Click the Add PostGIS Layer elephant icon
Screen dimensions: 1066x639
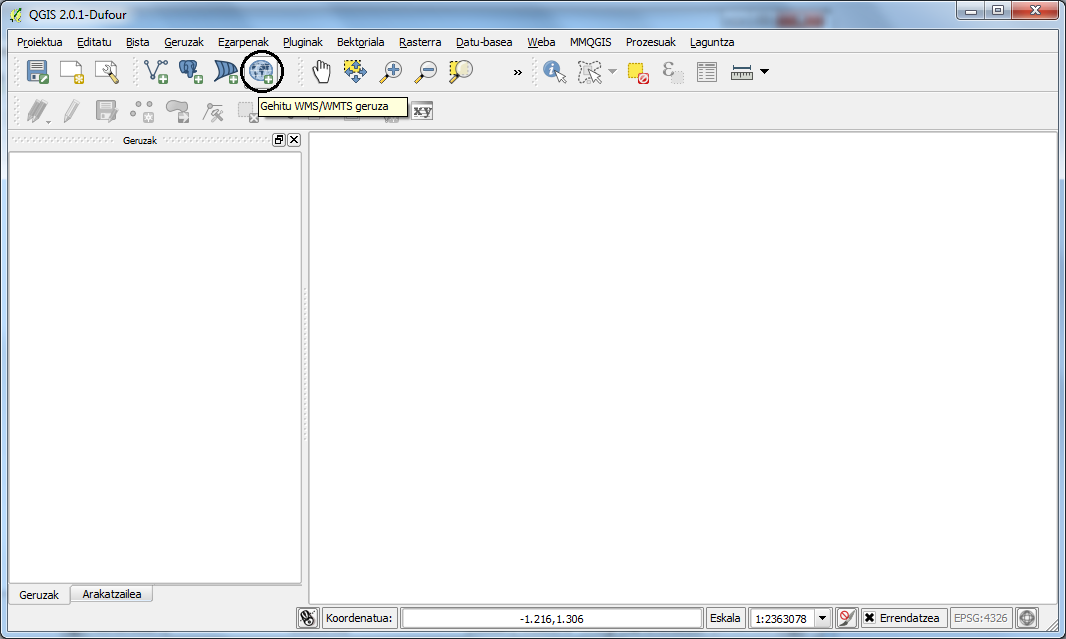[x=190, y=71]
